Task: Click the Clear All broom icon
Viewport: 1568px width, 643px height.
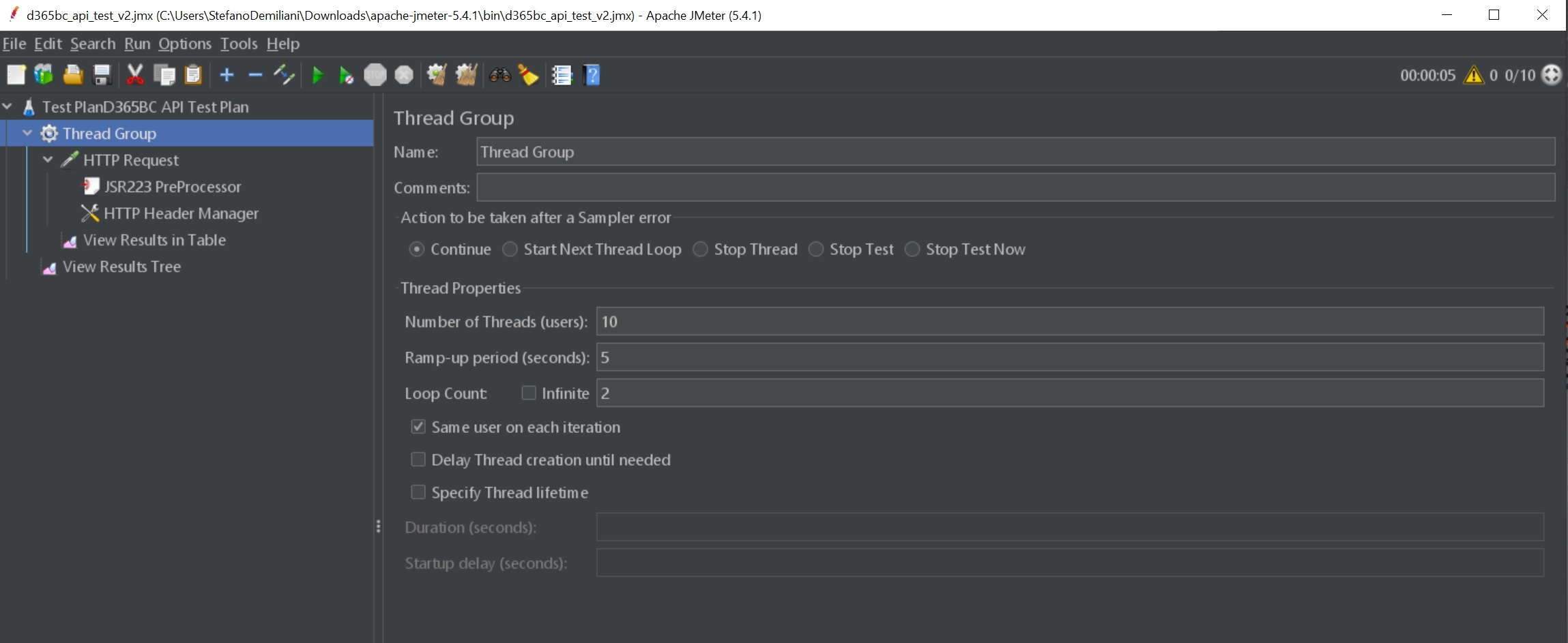Action: click(x=466, y=75)
